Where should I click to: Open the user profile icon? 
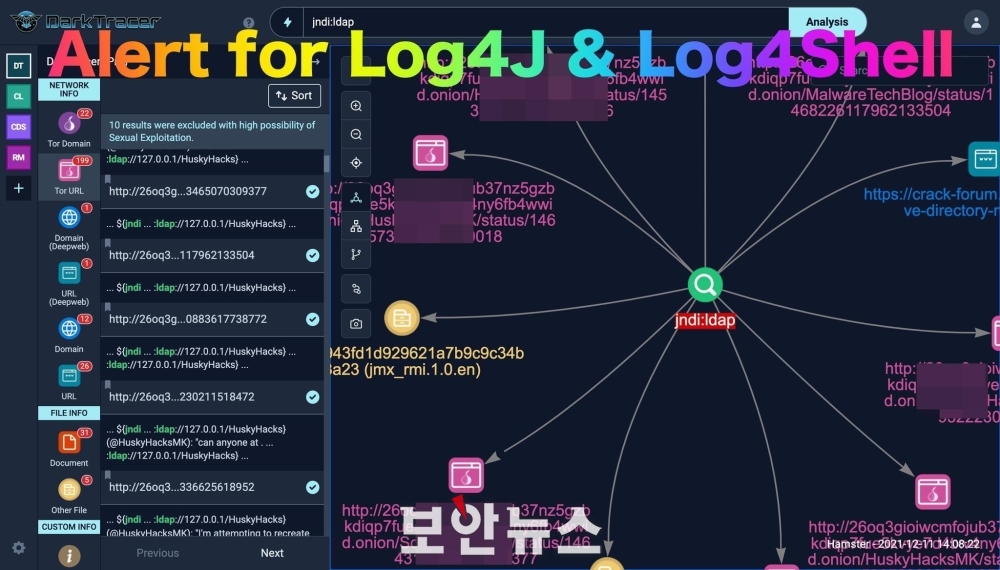tap(976, 22)
